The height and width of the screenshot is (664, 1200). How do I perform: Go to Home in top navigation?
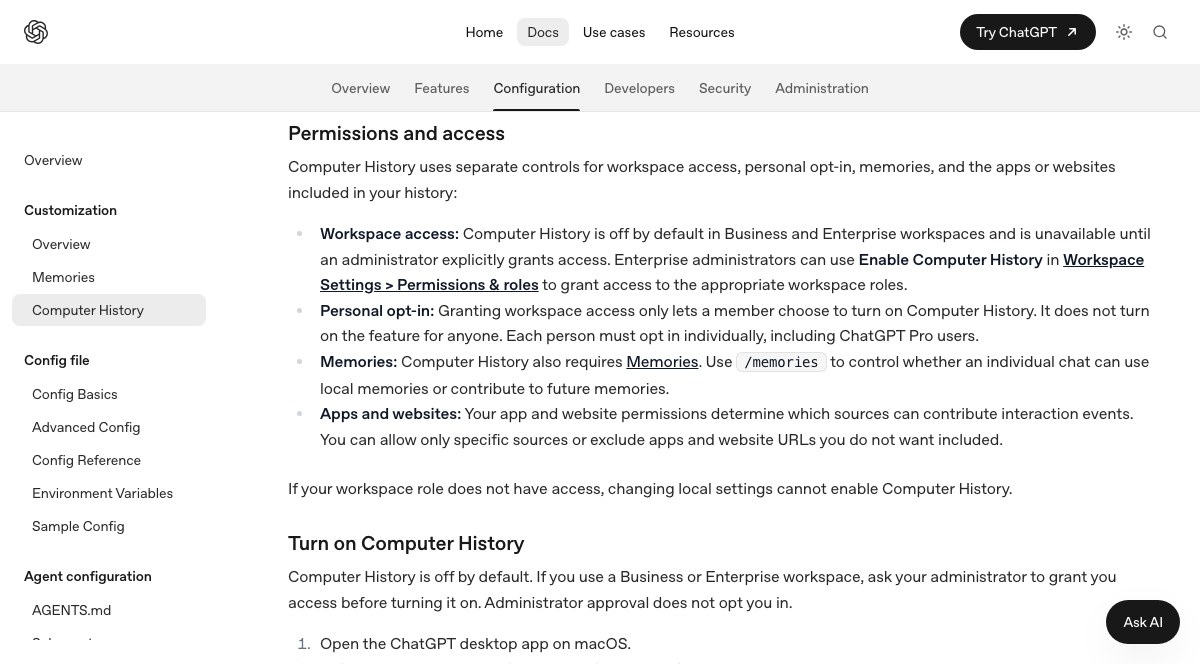(x=484, y=32)
